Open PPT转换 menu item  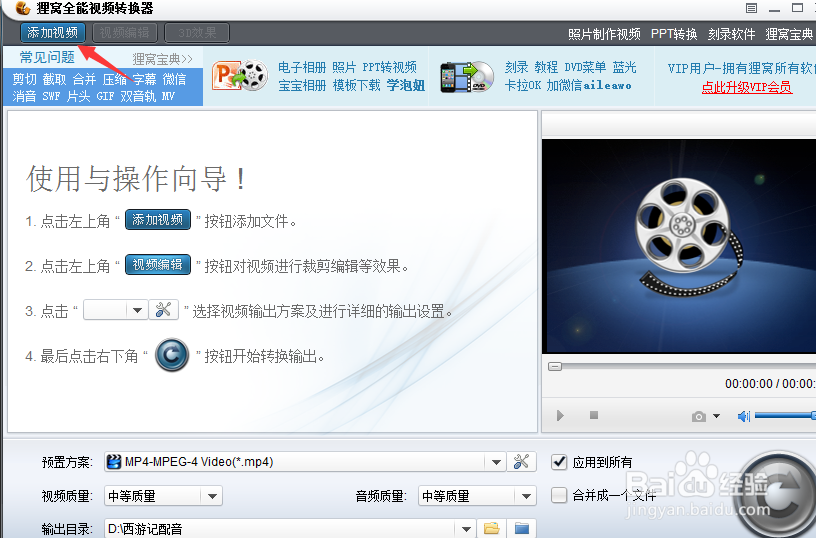(x=674, y=34)
